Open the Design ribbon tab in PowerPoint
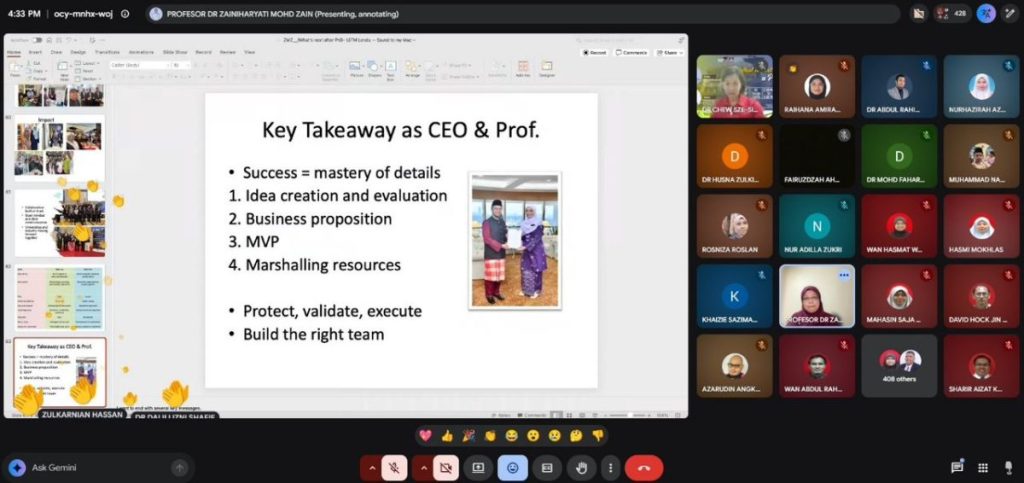 [x=78, y=52]
